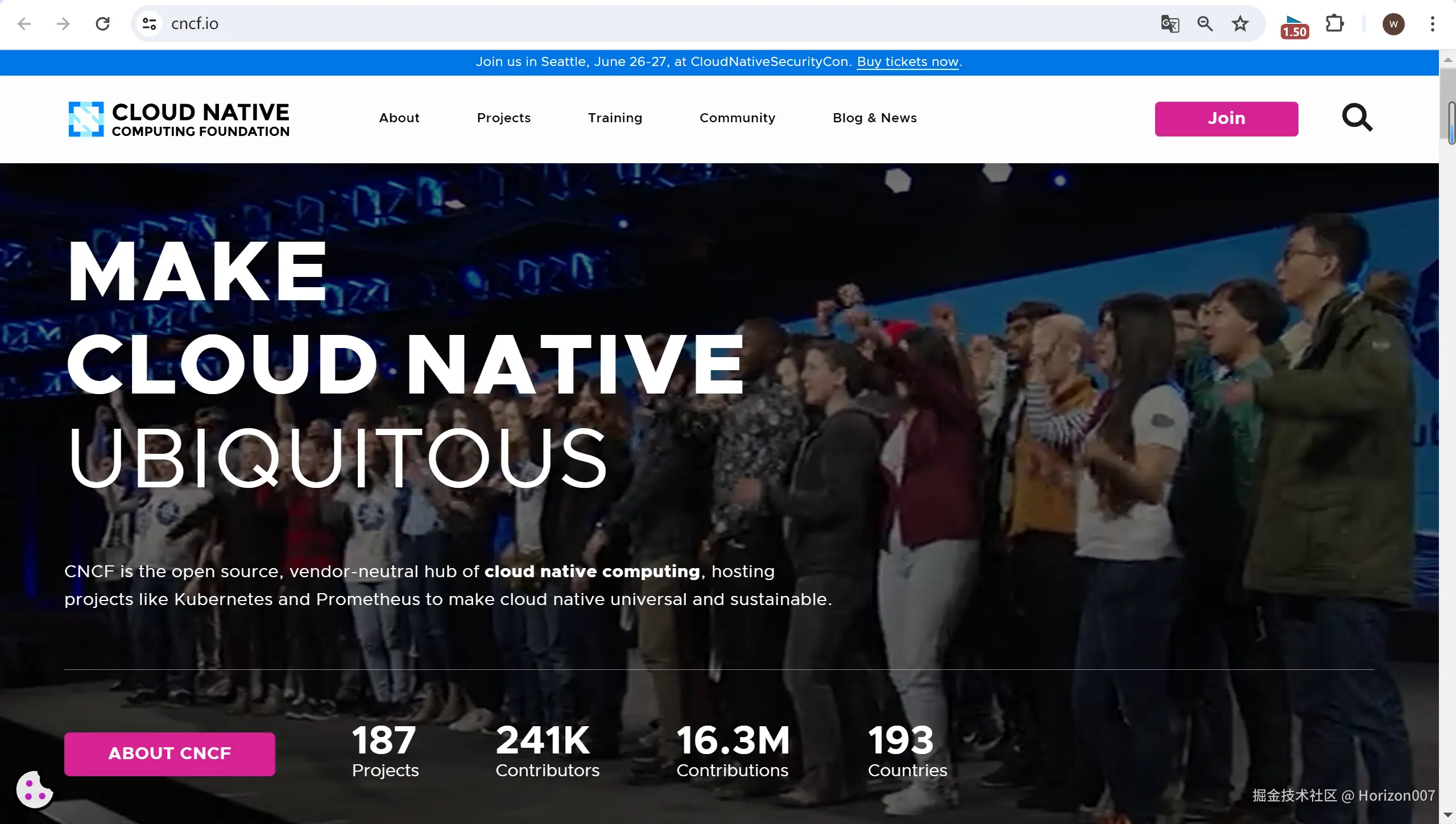
Task: Click the Google Translate icon in address bar
Action: 1170,24
